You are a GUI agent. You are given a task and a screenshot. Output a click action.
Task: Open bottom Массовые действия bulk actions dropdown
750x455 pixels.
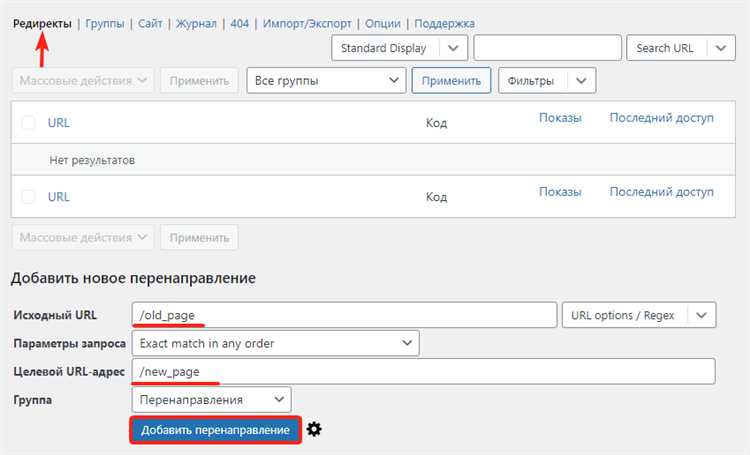tap(83, 237)
